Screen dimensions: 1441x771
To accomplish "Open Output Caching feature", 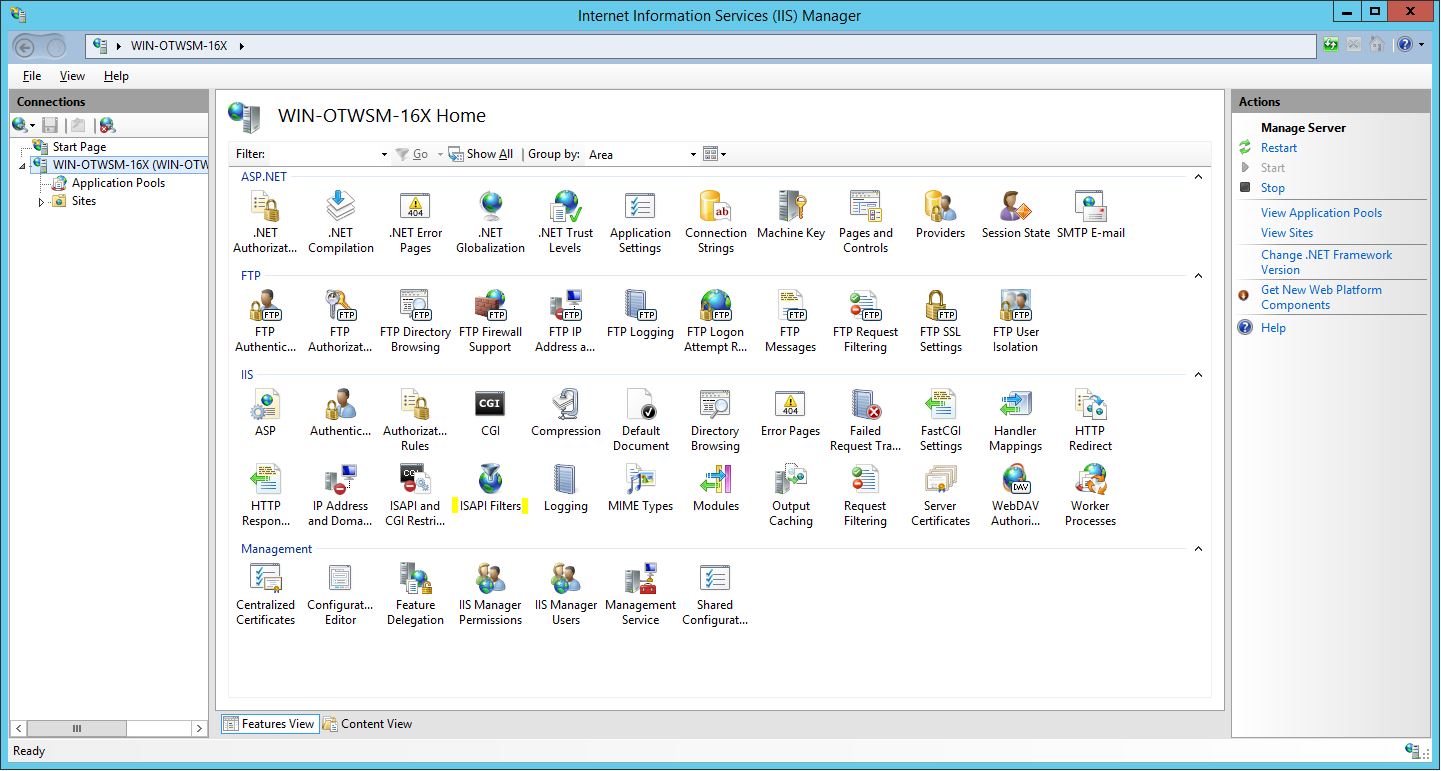I will tap(791, 494).
